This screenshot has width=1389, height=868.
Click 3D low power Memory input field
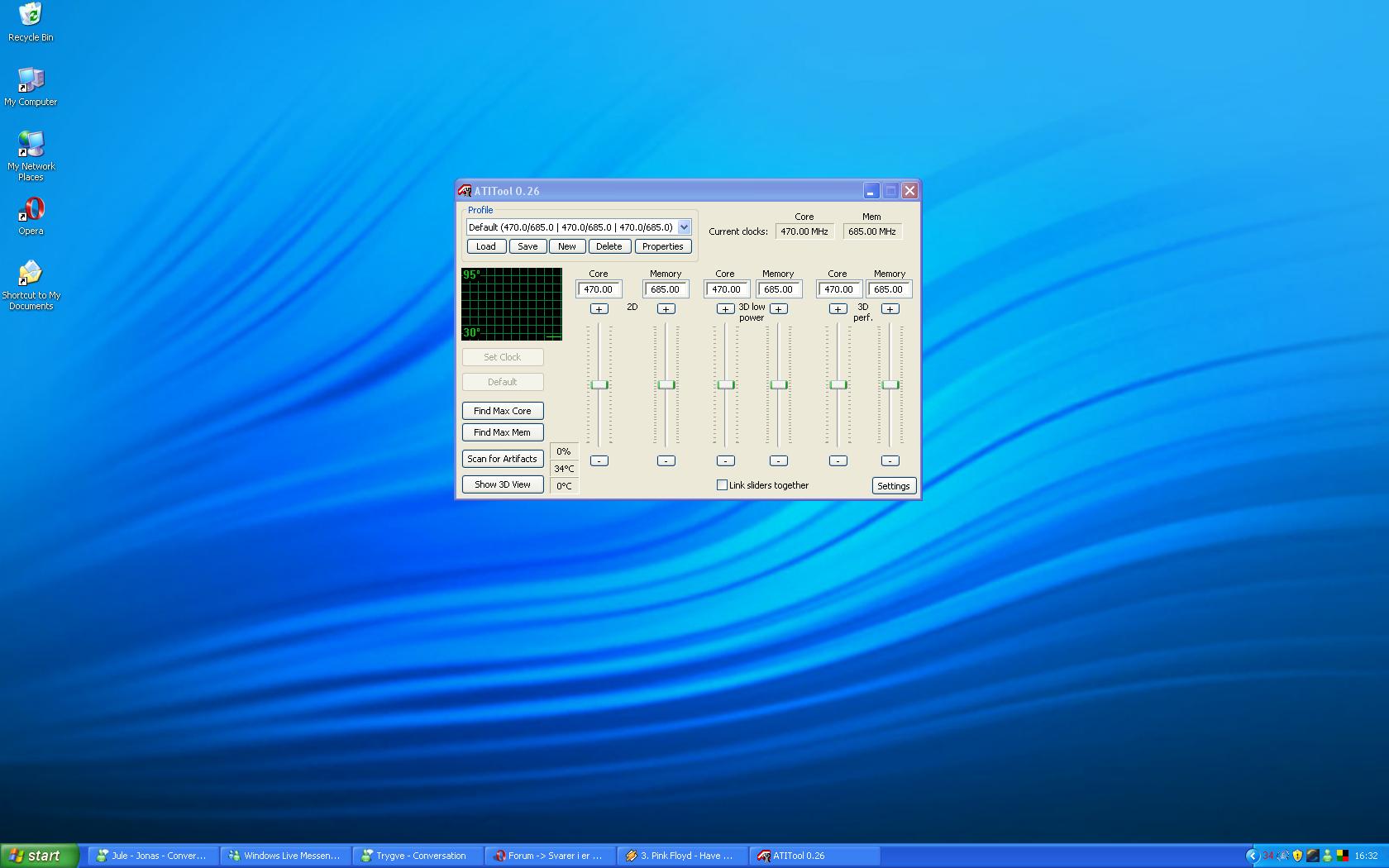pyautogui.click(x=779, y=289)
